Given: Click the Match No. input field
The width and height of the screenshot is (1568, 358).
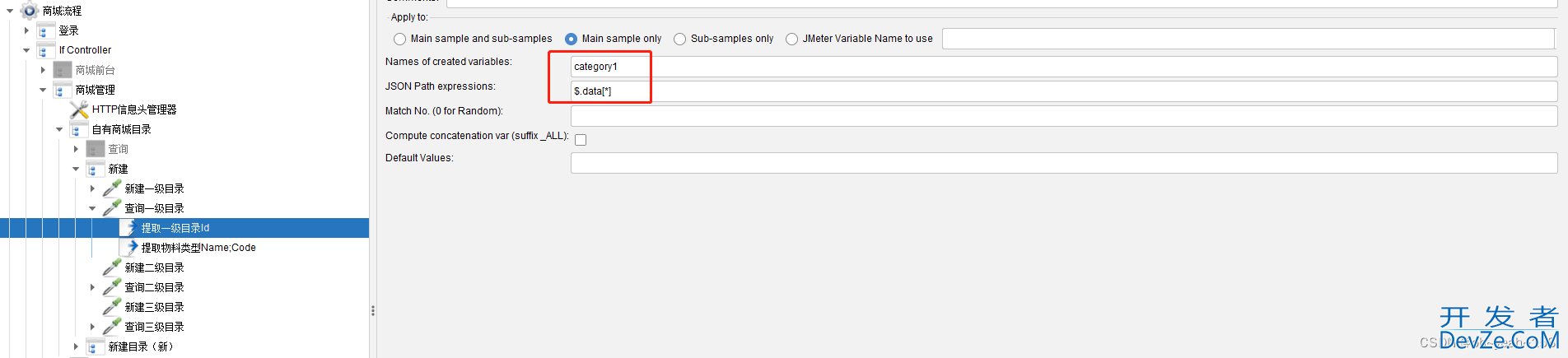Looking at the screenshot, I should tap(1064, 116).
